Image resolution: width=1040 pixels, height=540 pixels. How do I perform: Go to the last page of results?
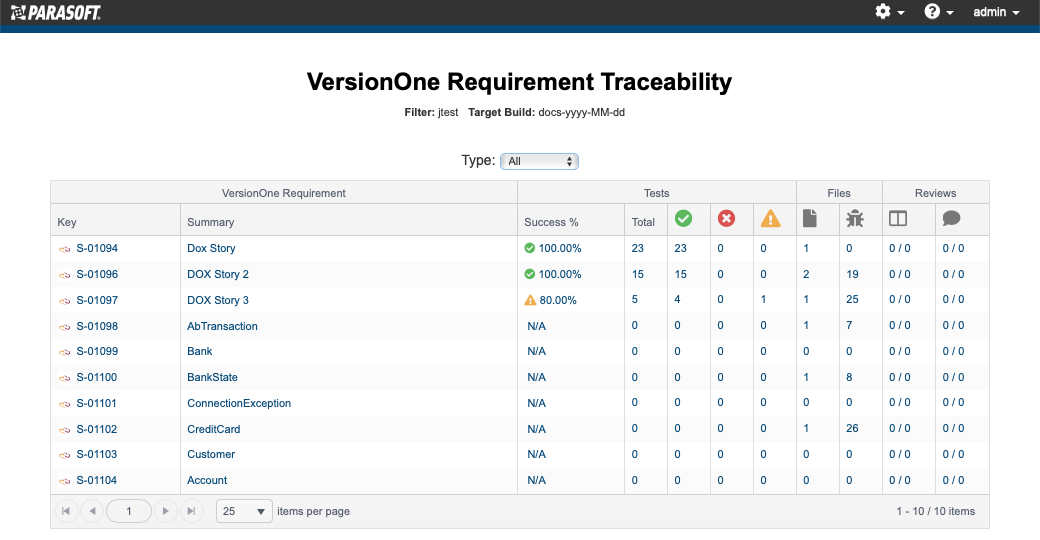pos(191,511)
